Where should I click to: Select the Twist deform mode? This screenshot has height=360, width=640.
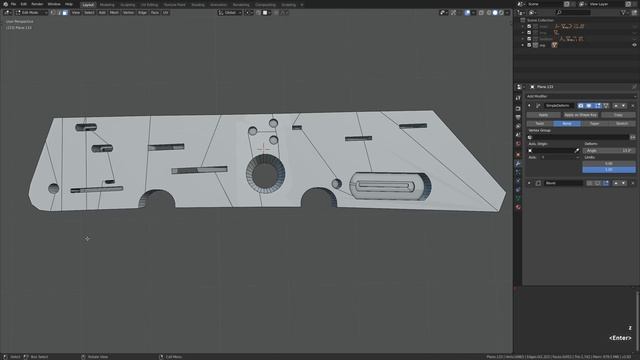pyautogui.click(x=540, y=123)
